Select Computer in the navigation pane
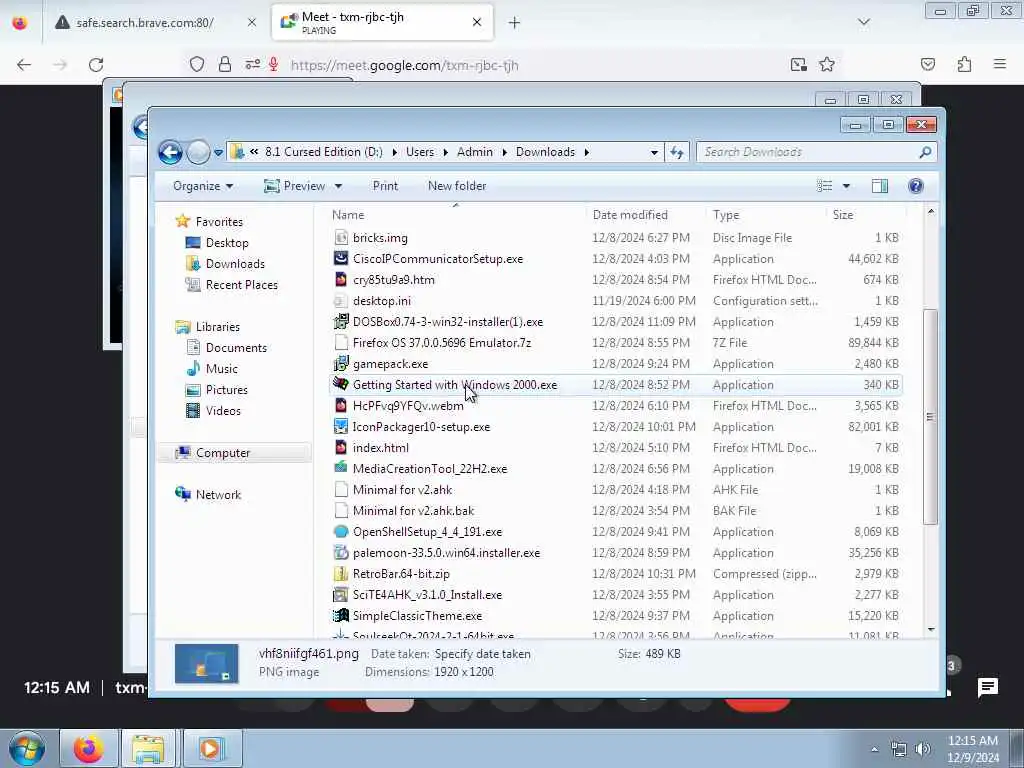 pyautogui.click(x=223, y=453)
